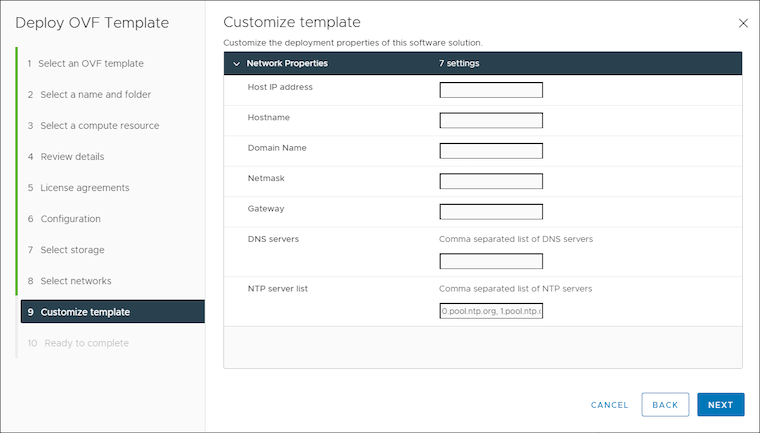Click the Back button
Screen dimensions: 760x433
pyautogui.click(x=665, y=405)
